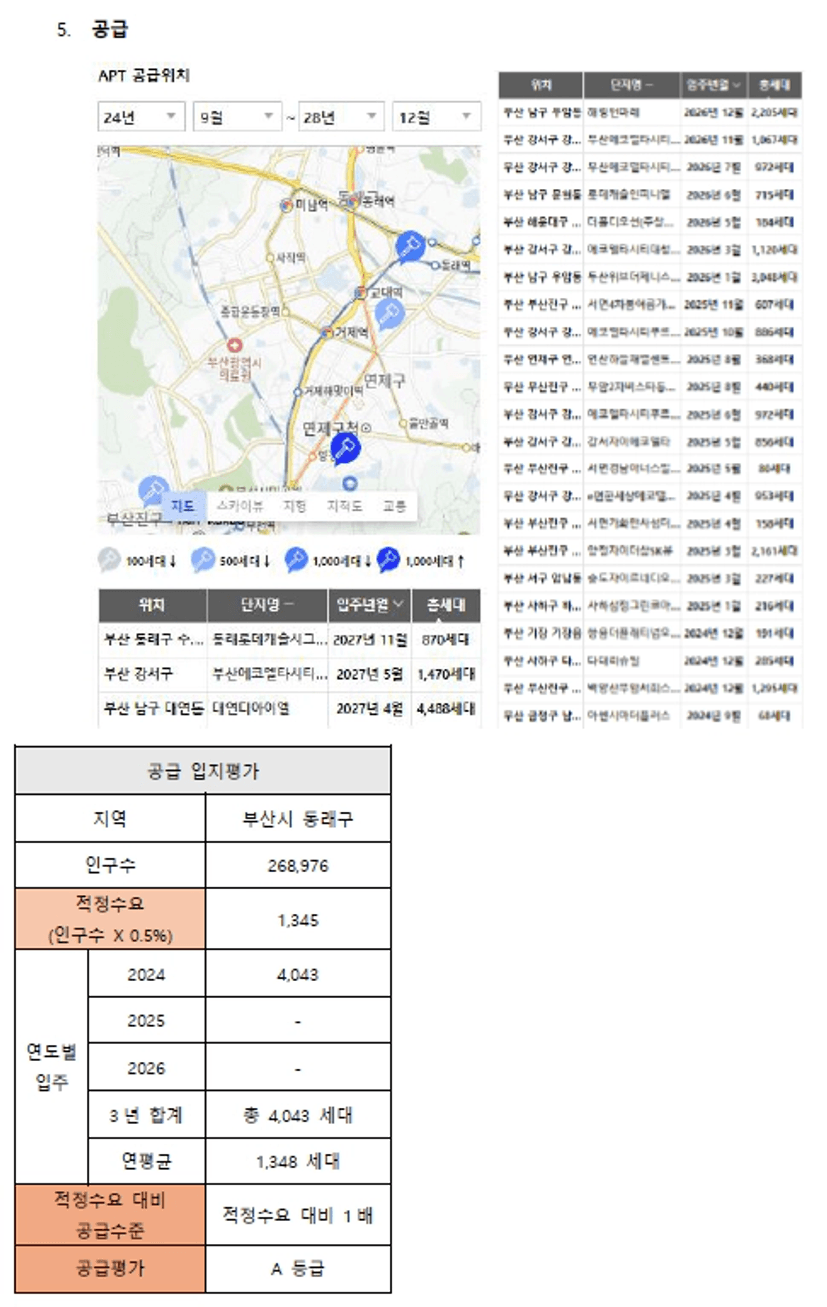Viewport: 827px width, 1307px height.
Task: Click the 적정수요 value 1,345
Action: (298, 919)
